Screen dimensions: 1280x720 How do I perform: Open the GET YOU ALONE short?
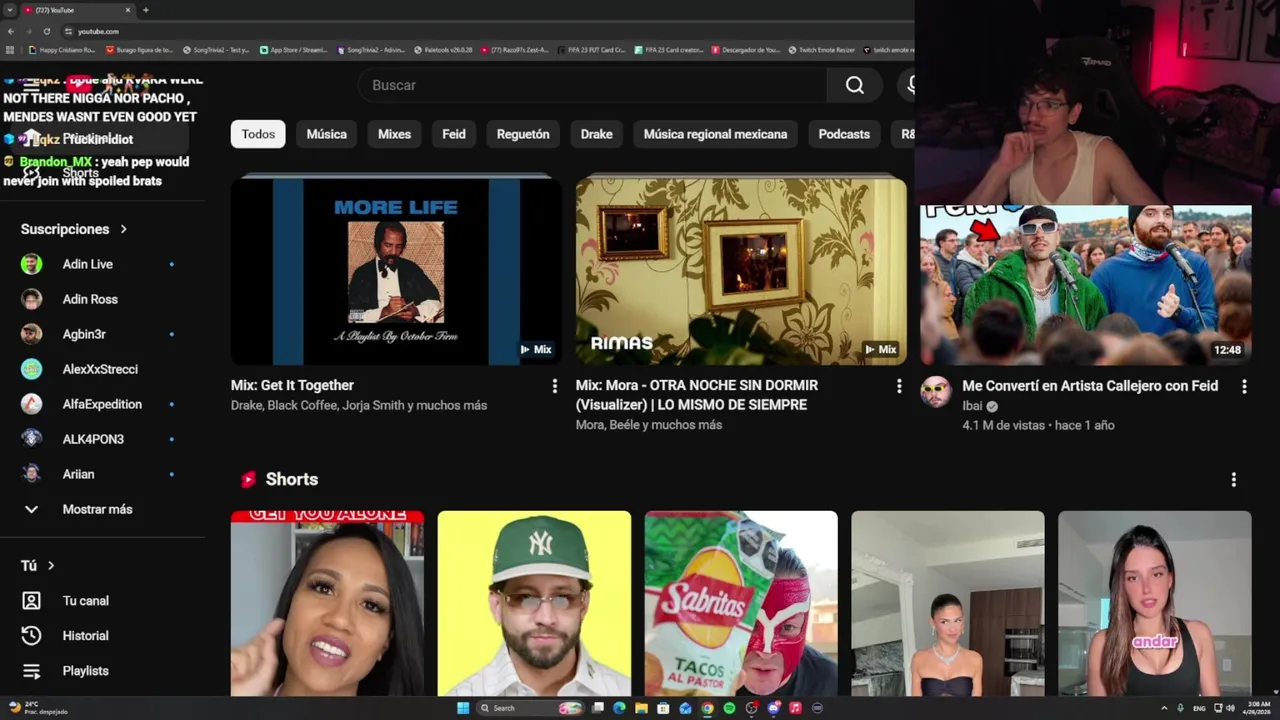(x=327, y=603)
